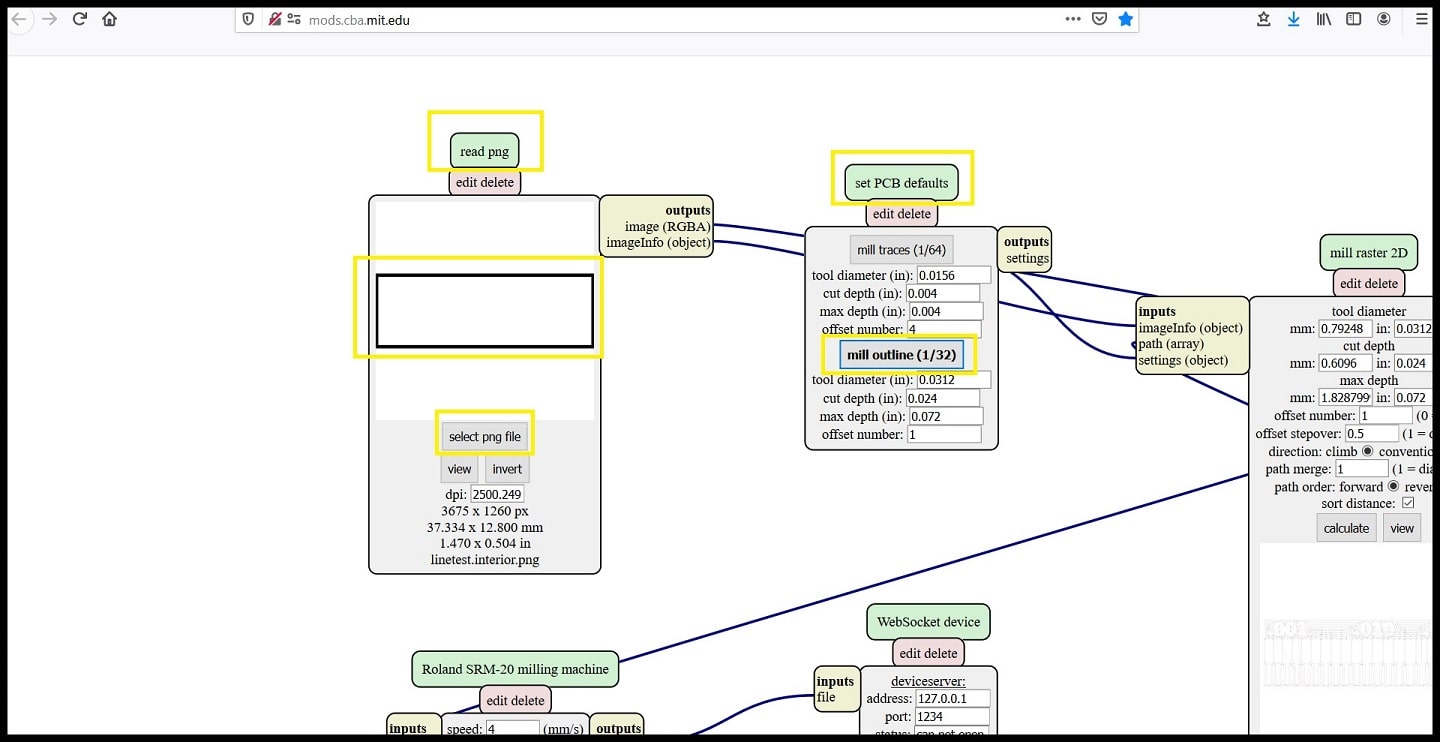The image size is (1440, 742).
Task: Open the Firefox account icon
Action: [1384, 19]
